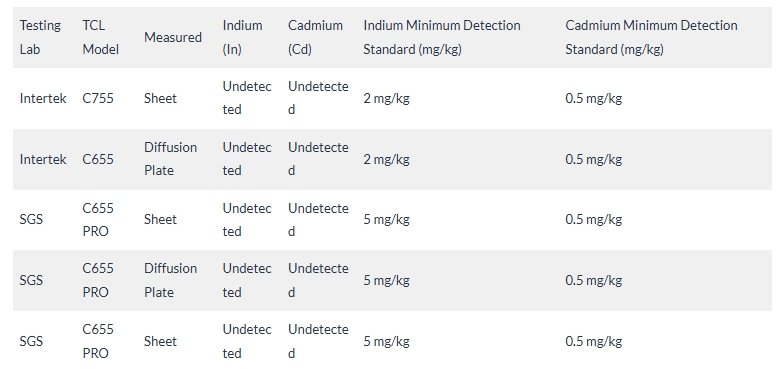Select the Indium (In) column header
Screen dimensions: 783x369
(242, 37)
